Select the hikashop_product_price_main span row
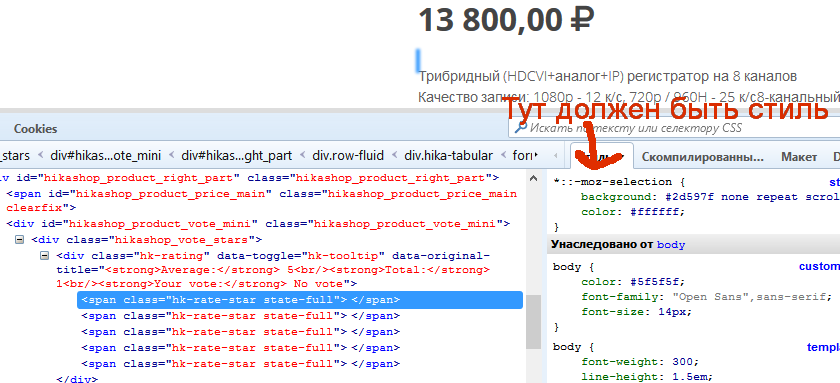The height and width of the screenshot is (383, 840). 262,201
